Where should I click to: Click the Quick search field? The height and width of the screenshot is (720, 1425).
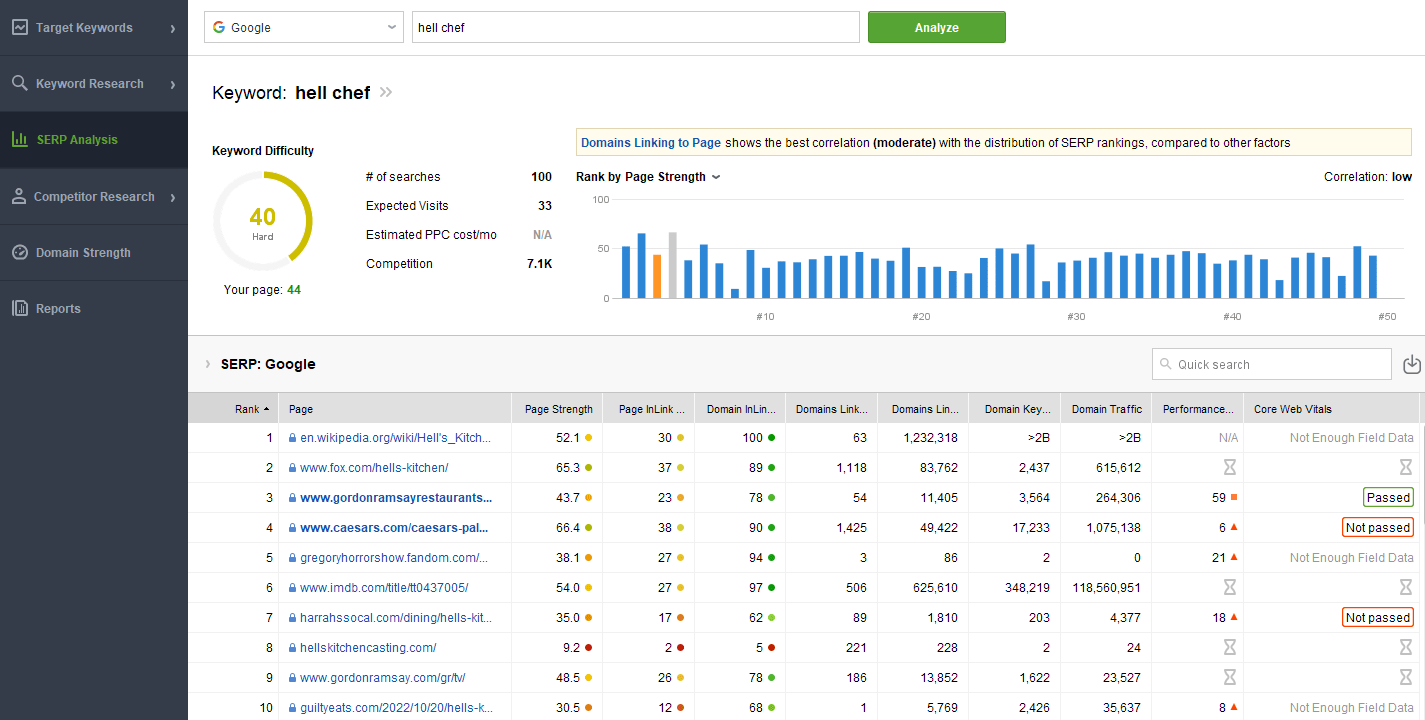(1272, 364)
